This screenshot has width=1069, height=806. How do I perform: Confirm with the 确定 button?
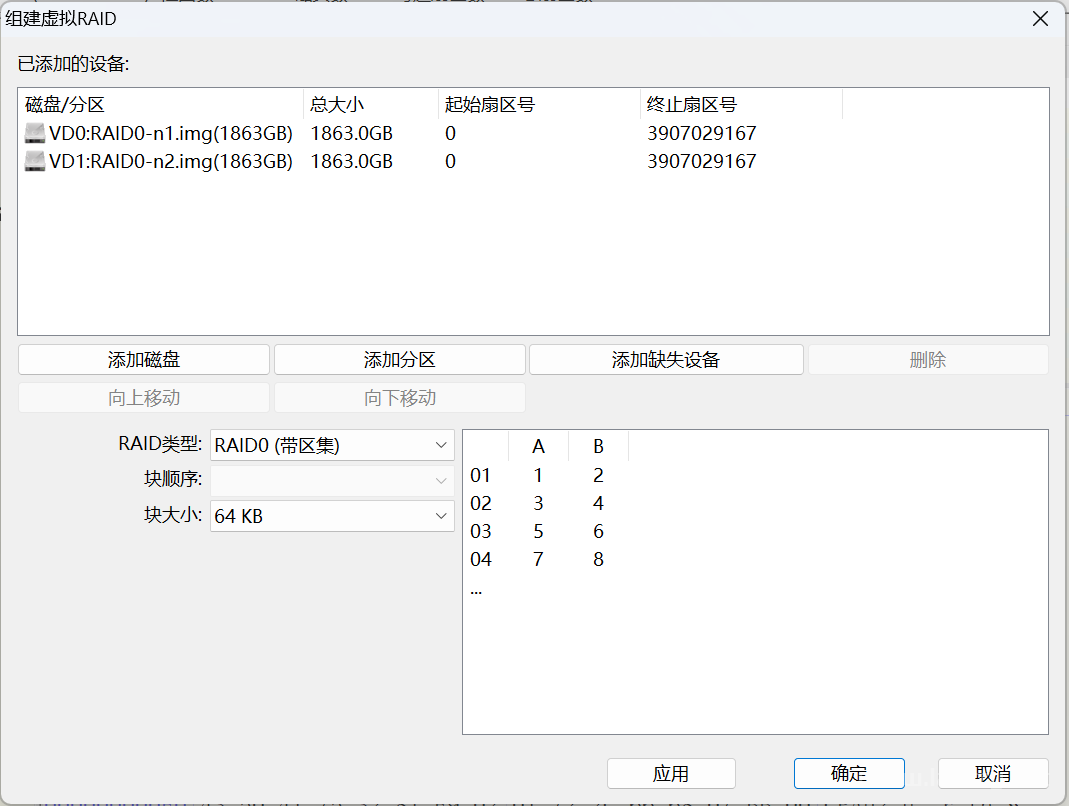pos(849,773)
